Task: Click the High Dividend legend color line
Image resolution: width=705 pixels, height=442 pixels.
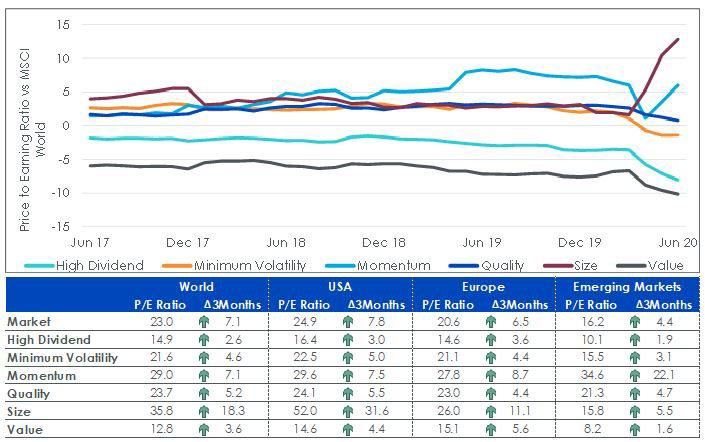Action: (40, 266)
